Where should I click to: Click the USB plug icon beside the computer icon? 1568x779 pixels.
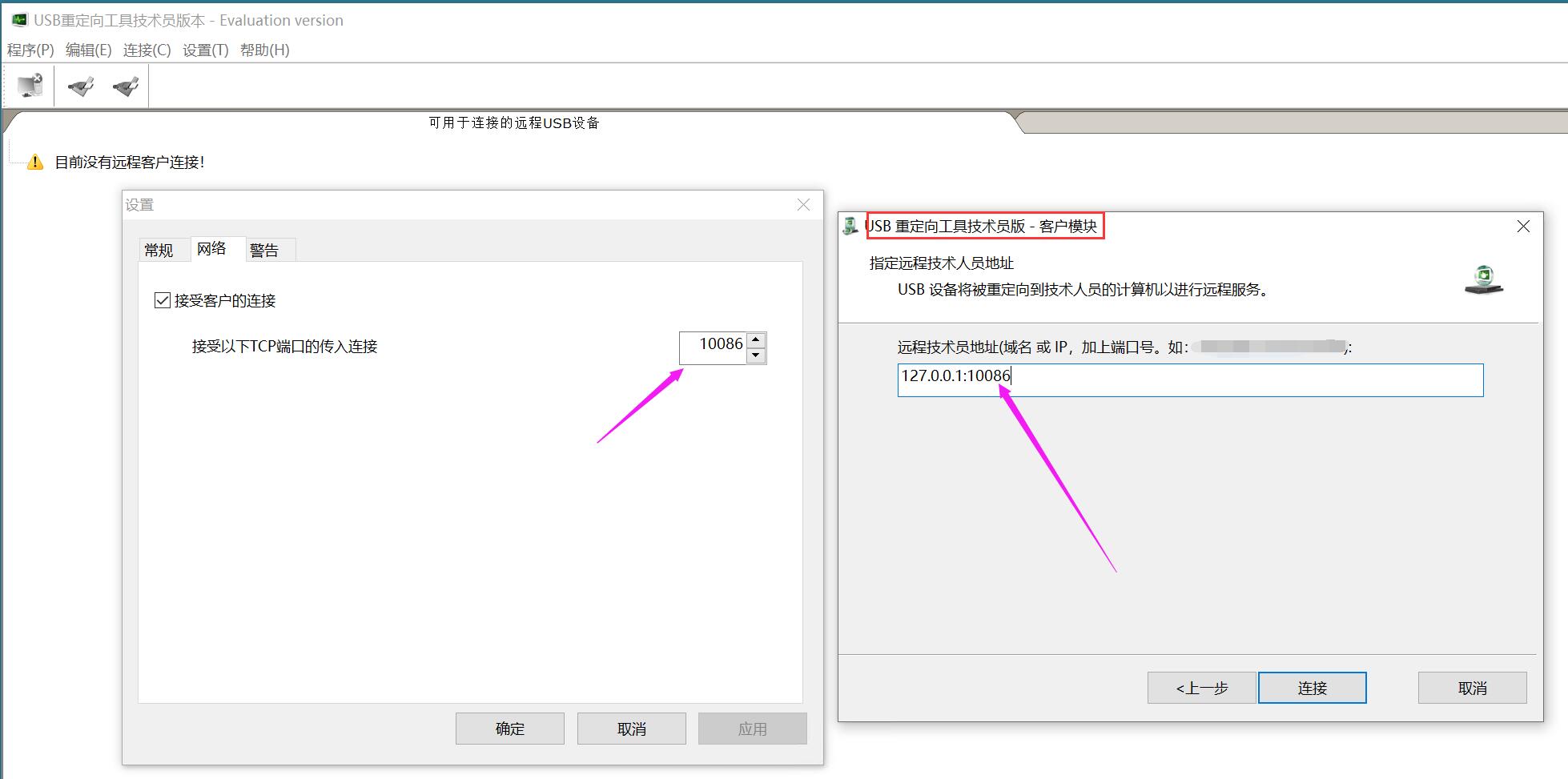point(80,86)
